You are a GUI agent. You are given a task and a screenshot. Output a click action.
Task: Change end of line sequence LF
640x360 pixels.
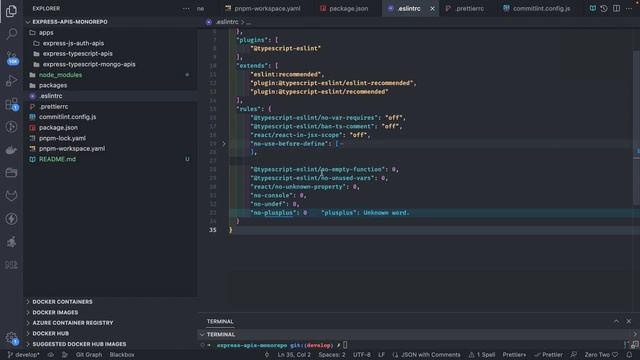point(381,355)
